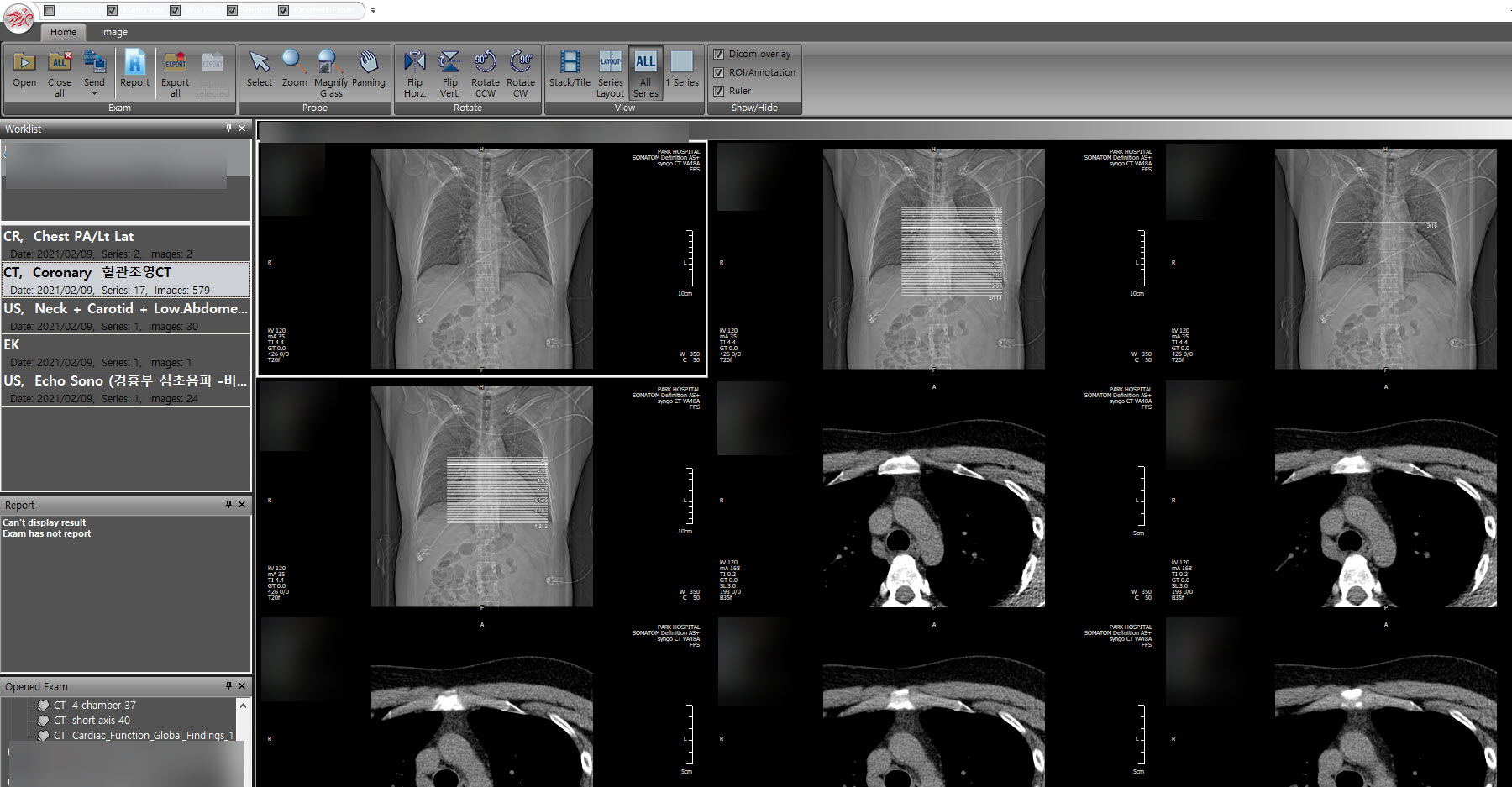1512x787 pixels.
Task: Activate the Panning hand tool
Action: pos(368,70)
